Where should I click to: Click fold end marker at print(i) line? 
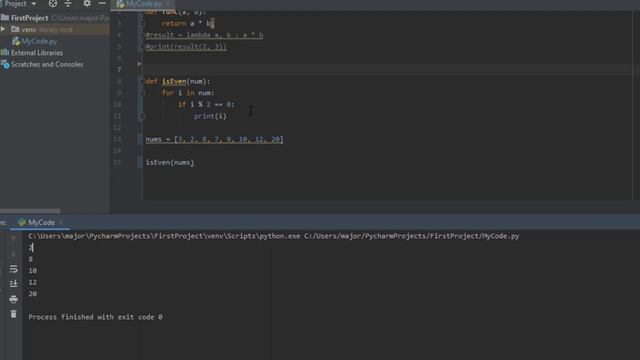(x=142, y=116)
